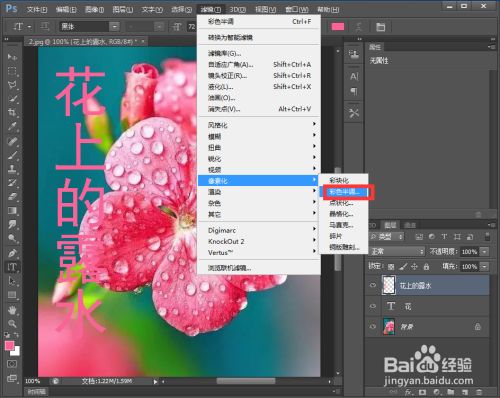Expand the 扭曲 filter submenu
Viewport: 500px width, 398px height.
[259, 147]
